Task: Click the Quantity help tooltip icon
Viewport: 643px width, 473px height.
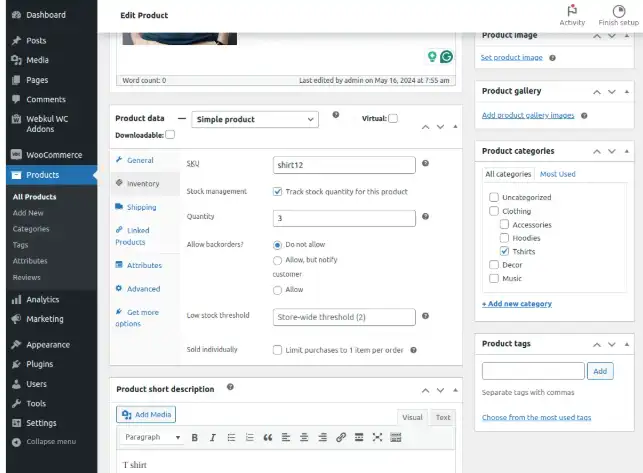Action: 425,216
